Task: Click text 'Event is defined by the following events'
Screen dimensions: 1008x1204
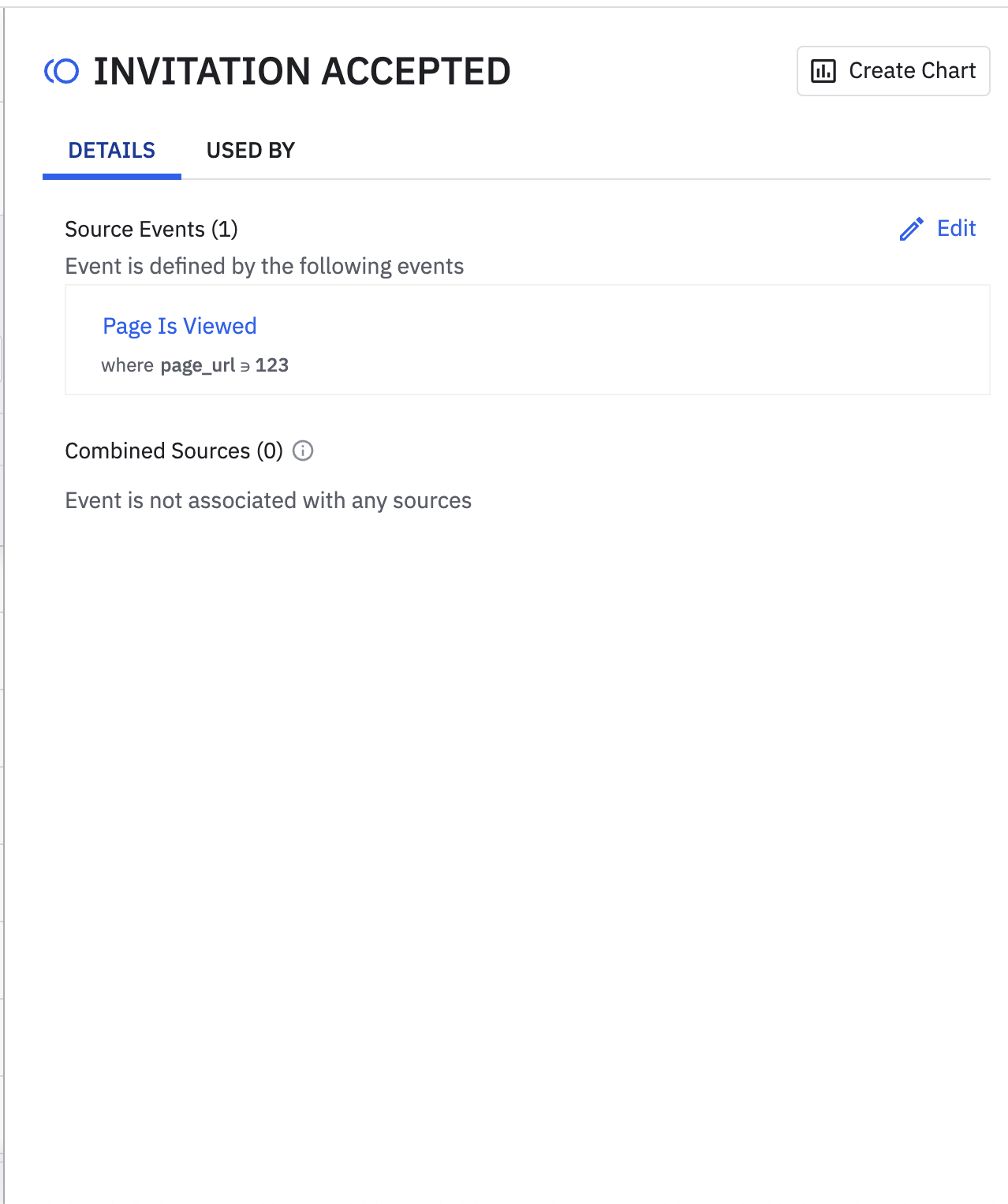Action: pos(264,266)
